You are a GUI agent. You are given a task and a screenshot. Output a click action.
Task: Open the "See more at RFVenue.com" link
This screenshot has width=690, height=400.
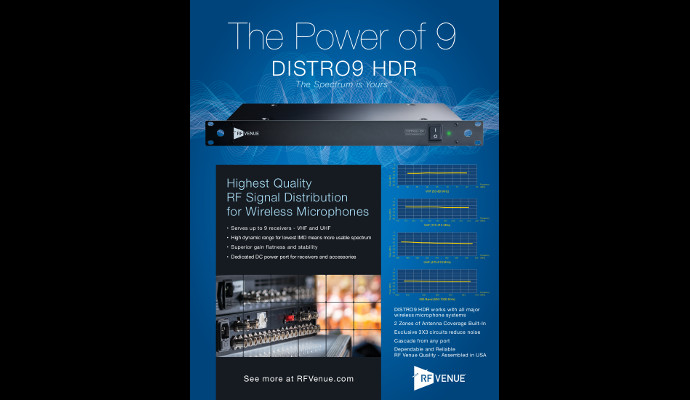coord(298,379)
